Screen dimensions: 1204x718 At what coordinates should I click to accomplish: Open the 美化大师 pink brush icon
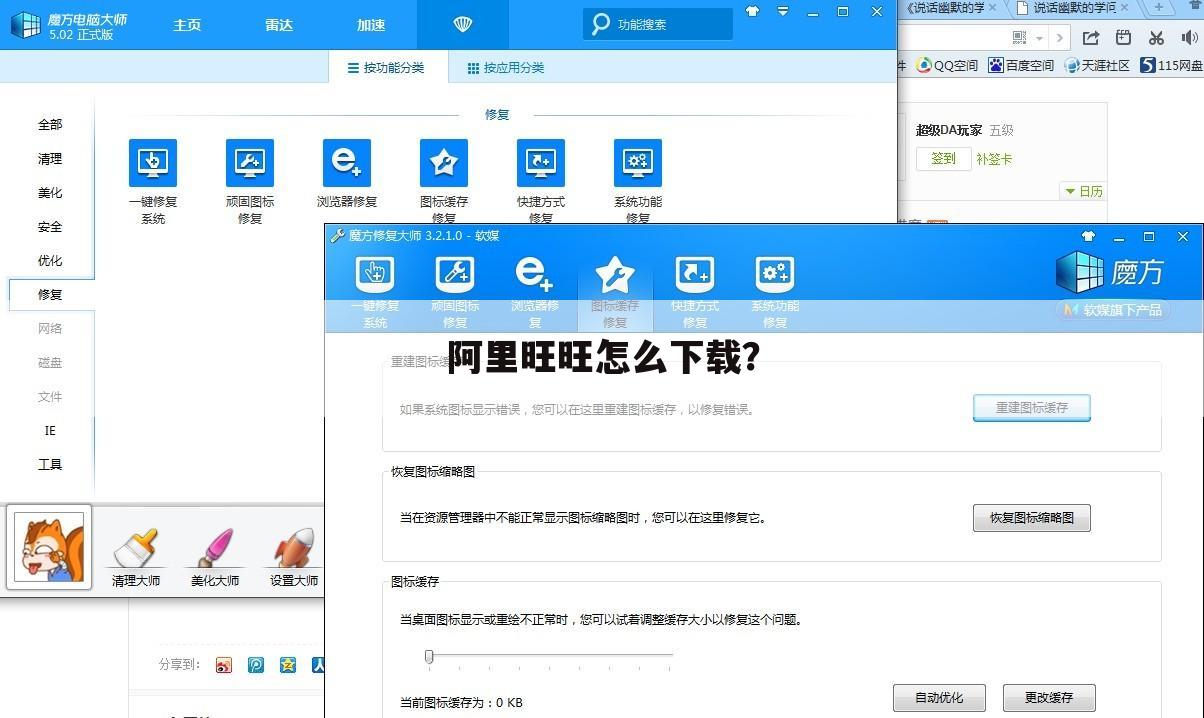click(215, 557)
